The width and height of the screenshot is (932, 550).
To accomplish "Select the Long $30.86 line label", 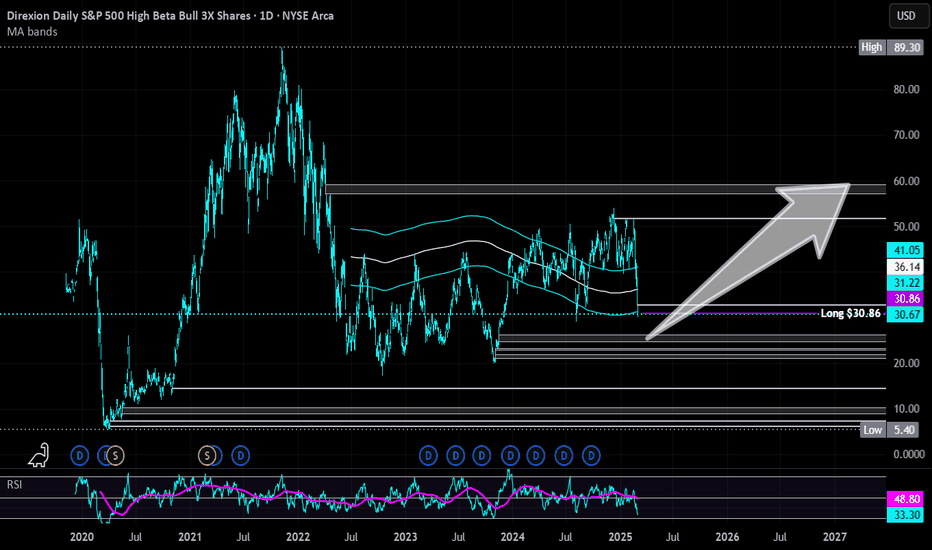I will pyautogui.click(x=850, y=313).
